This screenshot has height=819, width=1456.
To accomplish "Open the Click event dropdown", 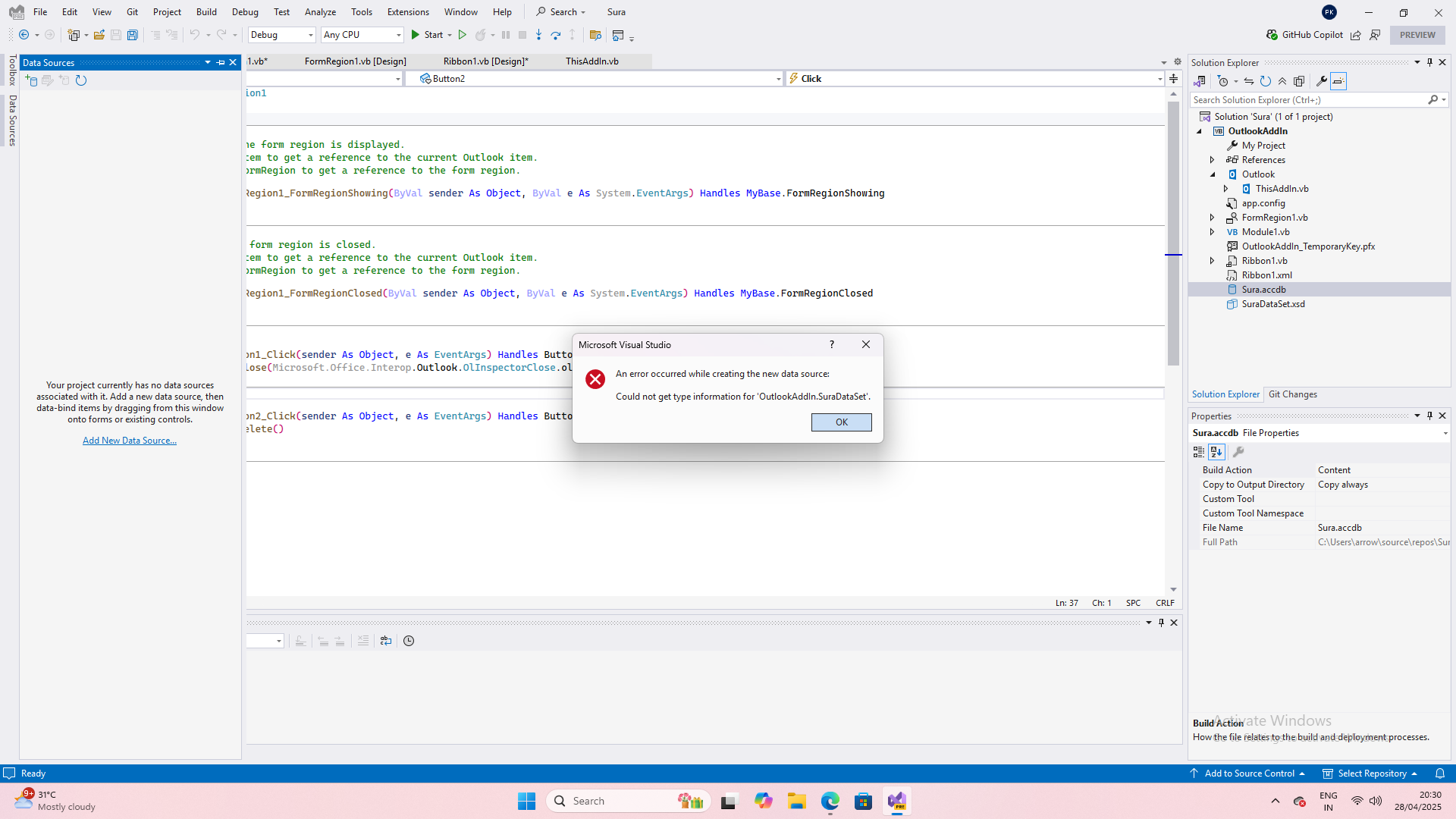I will pyautogui.click(x=975, y=79).
